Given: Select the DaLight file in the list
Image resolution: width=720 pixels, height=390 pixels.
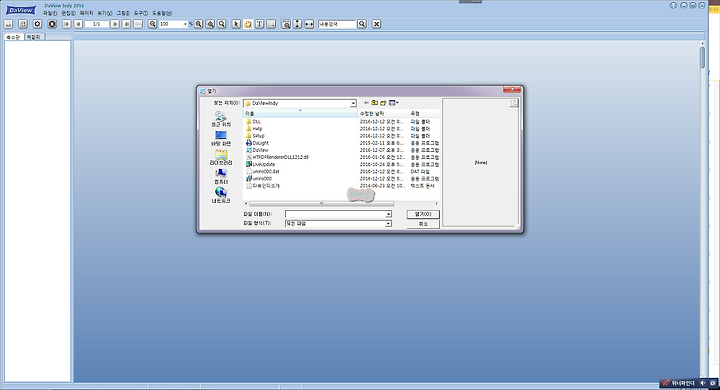Looking at the screenshot, I should pos(257,143).
